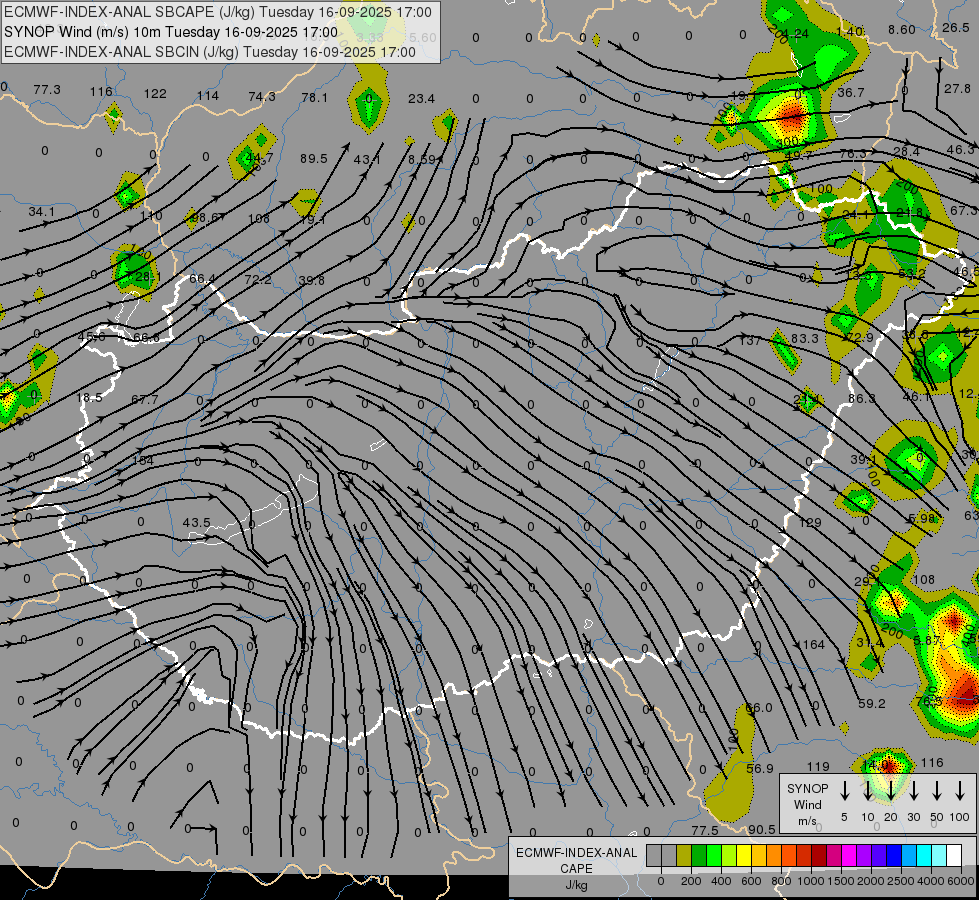This screenshot has height=900, width=979.
Task: Click the SYNOP wind arrow labeled 50
Action: pyautogui.click(x=937, y=790)
